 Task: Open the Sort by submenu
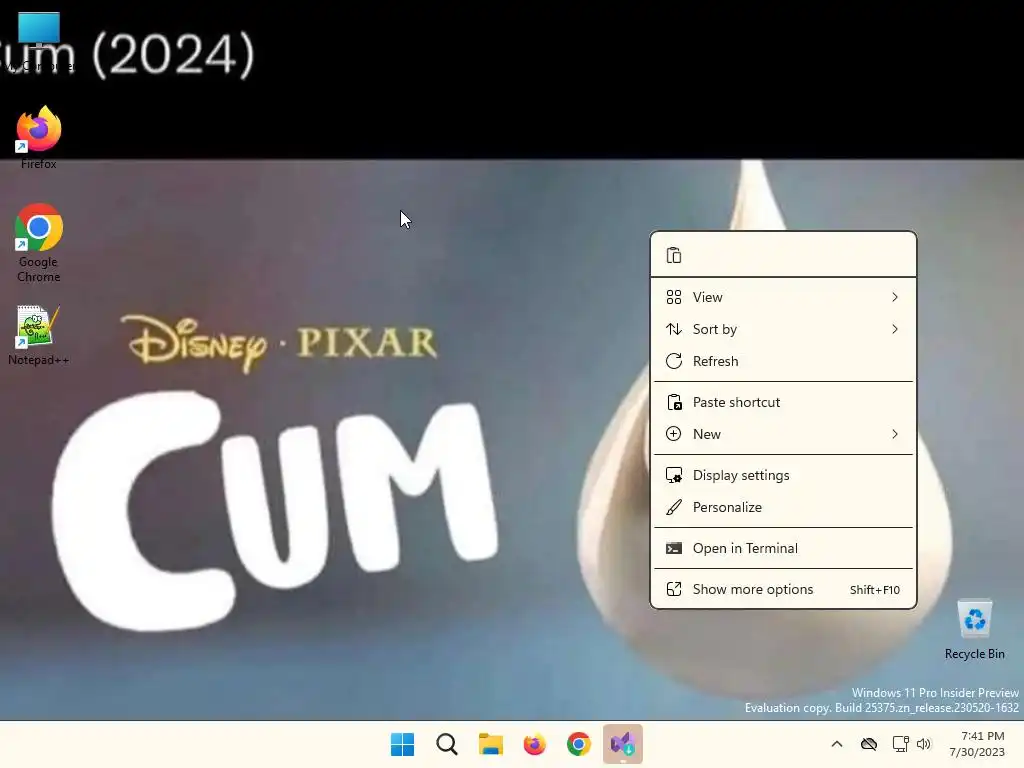point(783,329)
